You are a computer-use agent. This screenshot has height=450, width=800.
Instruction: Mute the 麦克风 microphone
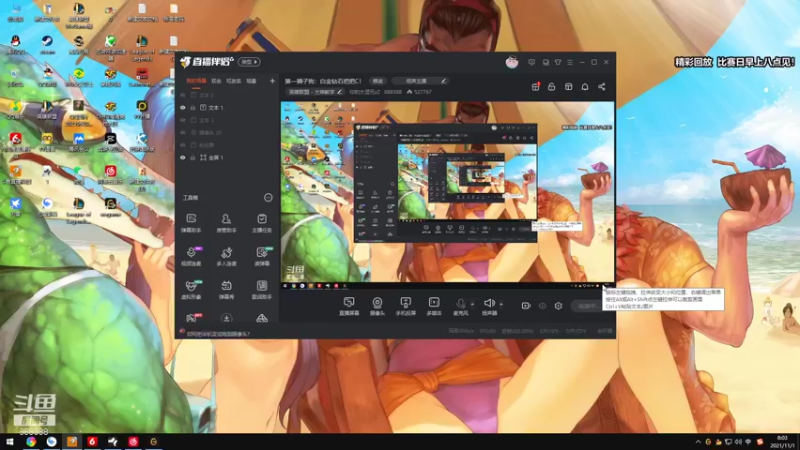pyautogui.click(x=460, y=306)
